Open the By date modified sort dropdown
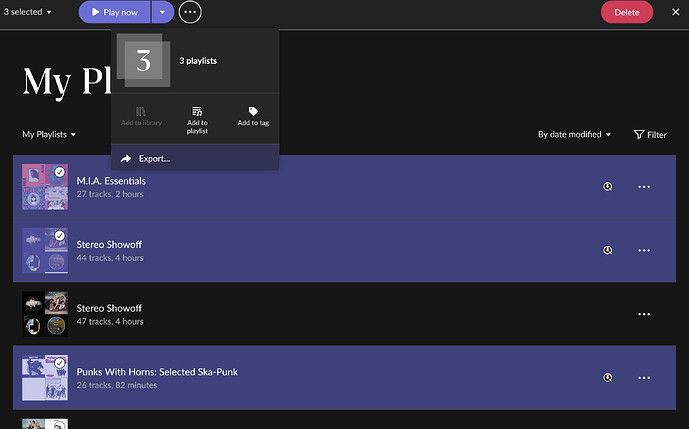 tap(574, 134)
